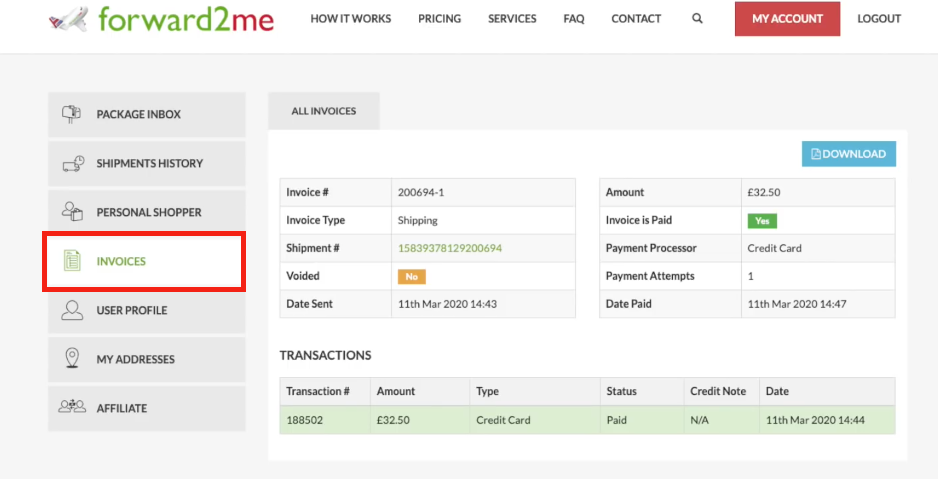Open the How It Works page
This screenshot has height=479, width=938.
pos(350,19)
